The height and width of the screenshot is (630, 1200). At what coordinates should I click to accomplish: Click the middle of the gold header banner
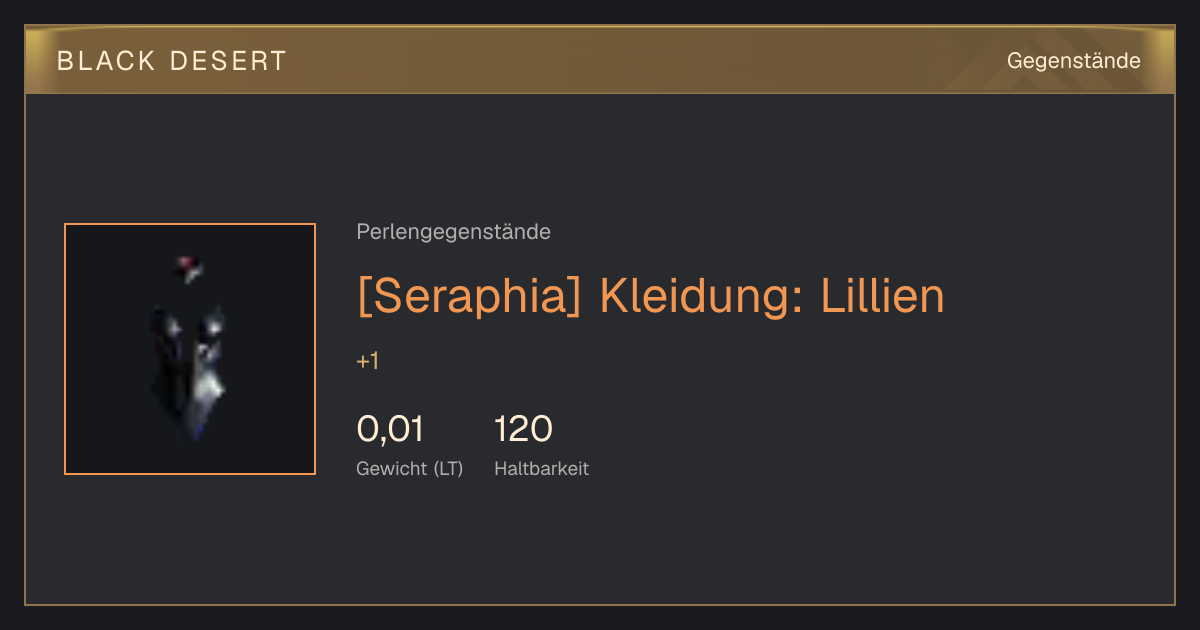pos(600,60)
